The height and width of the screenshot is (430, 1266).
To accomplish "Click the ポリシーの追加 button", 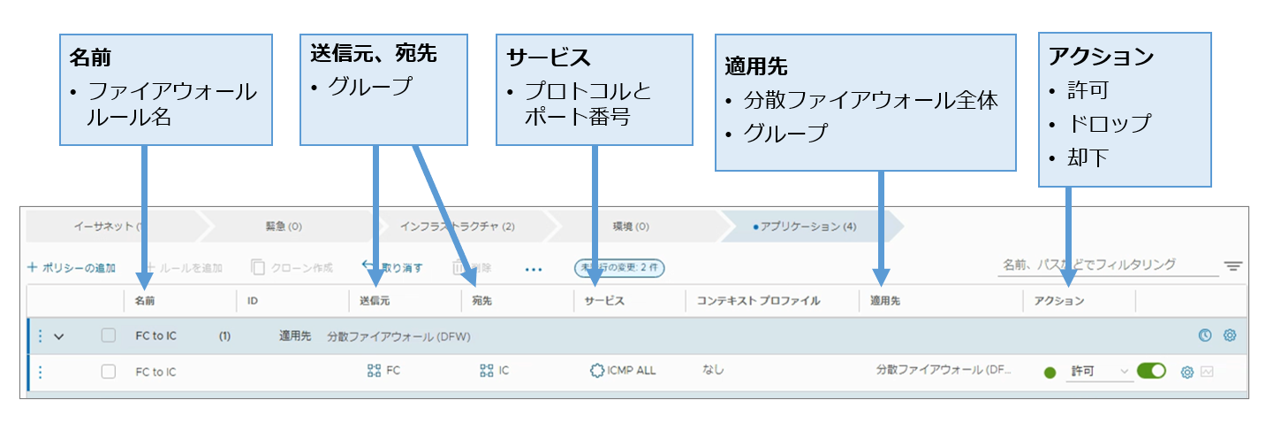I will point(71,268).
